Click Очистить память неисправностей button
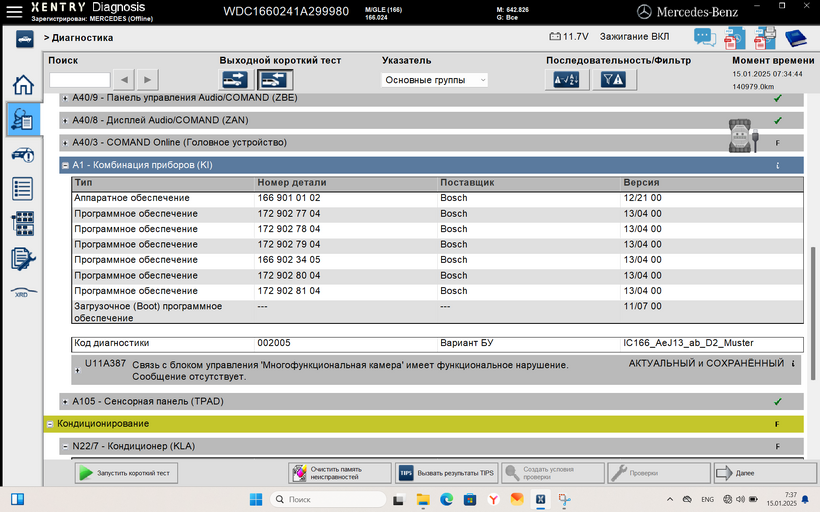Image resolution: width=820 pixels, height=512 pixels. coord(340,473)
